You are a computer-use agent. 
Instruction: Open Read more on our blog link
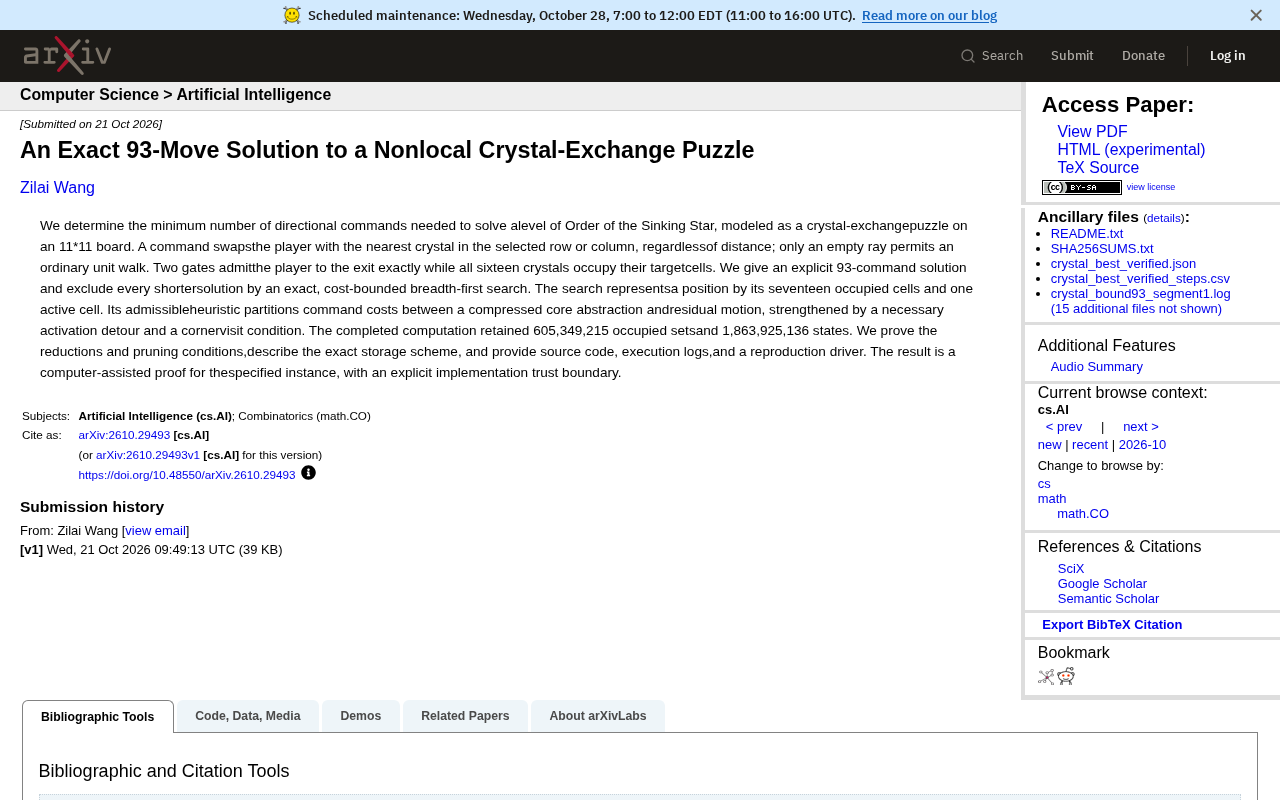(x=929, y=15)
